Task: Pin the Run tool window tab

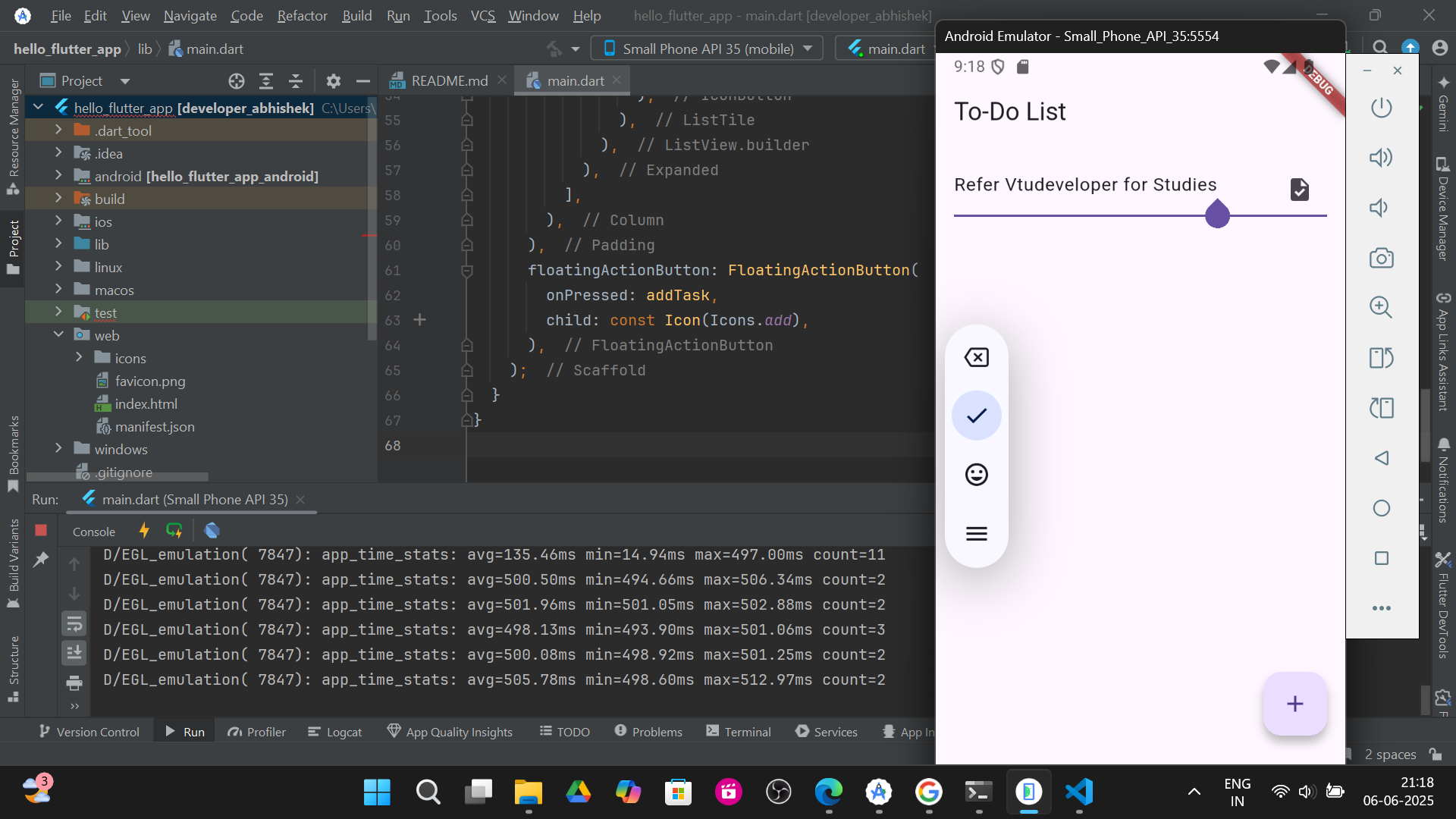Action: tap(42, 560)
